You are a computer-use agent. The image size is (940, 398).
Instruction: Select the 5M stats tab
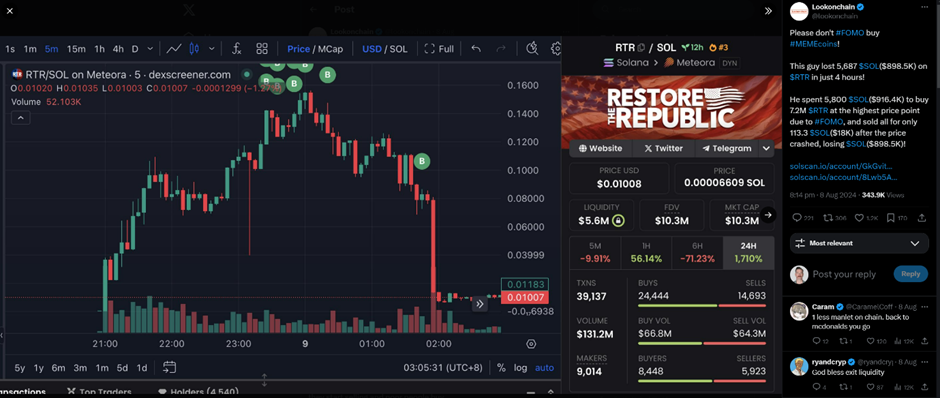tap(595, 253)
